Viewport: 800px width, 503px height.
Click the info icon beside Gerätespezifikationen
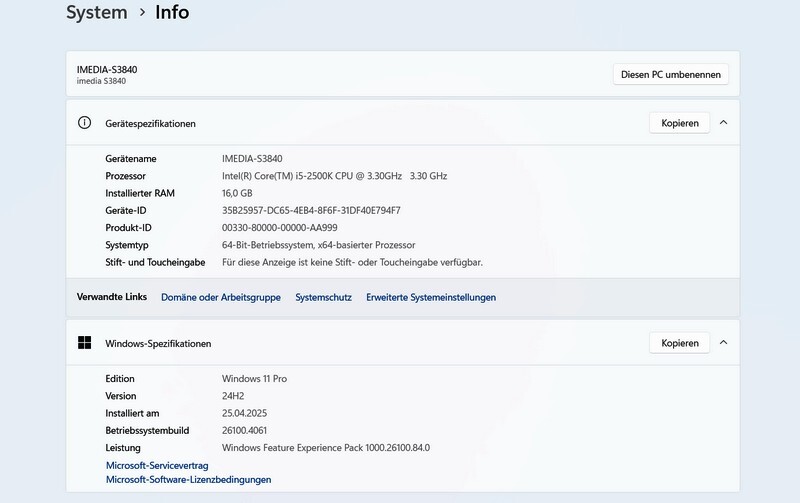pyautogui.click(x=84, y=123)
